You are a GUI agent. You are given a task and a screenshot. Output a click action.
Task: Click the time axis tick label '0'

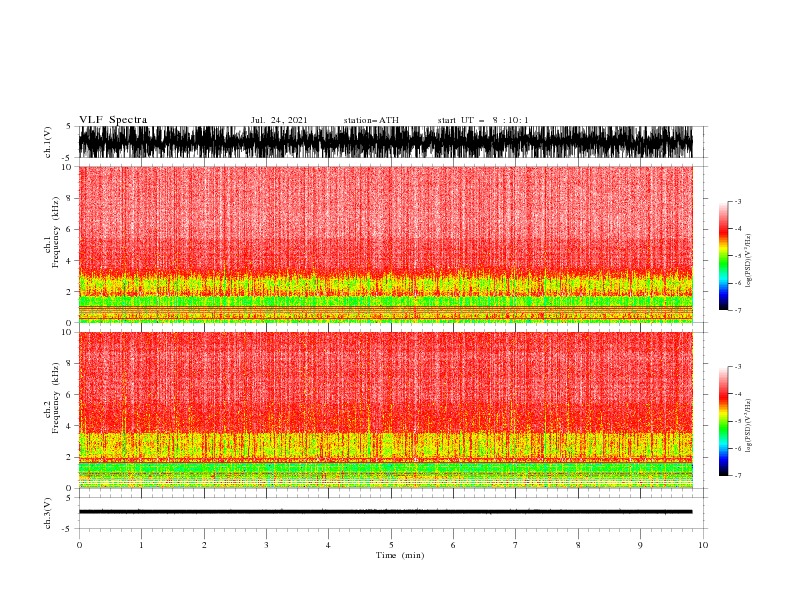coord(79,545)
